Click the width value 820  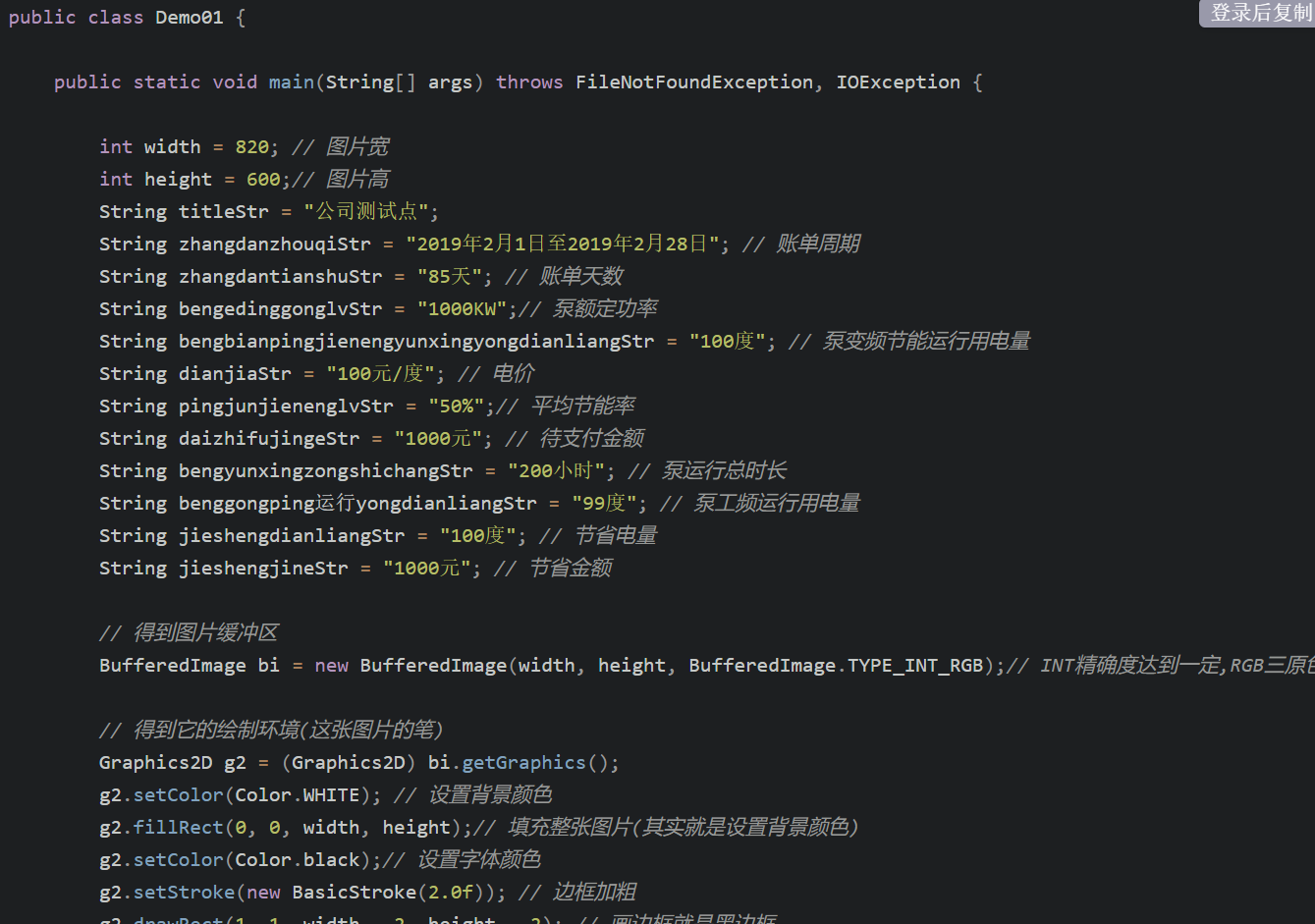click(x=251, y=147)
